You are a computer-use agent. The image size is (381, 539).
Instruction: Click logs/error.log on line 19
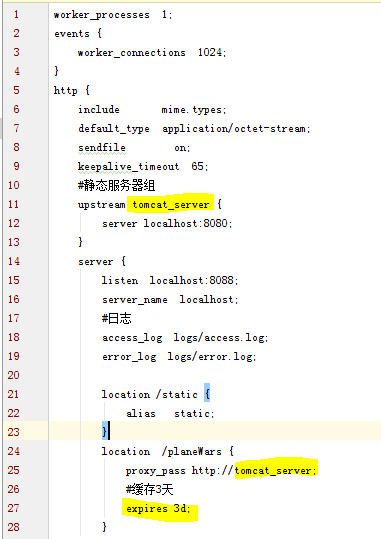tap(210, 357)
